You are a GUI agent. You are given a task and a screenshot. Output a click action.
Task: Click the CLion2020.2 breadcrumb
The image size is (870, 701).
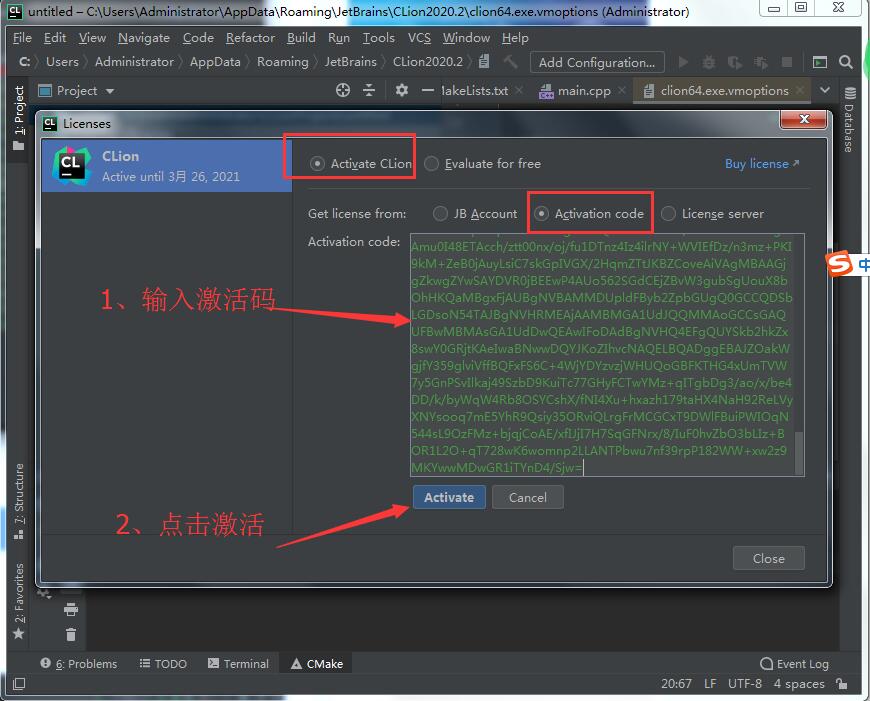click(x=427, y=62)
